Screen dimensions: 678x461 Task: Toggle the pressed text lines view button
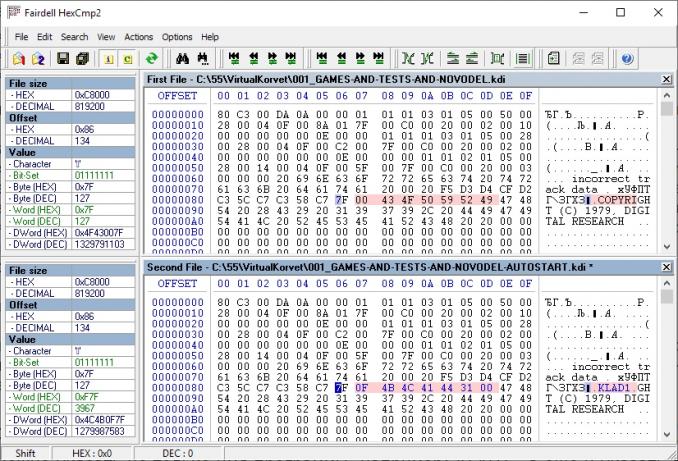tap(522, 59)
